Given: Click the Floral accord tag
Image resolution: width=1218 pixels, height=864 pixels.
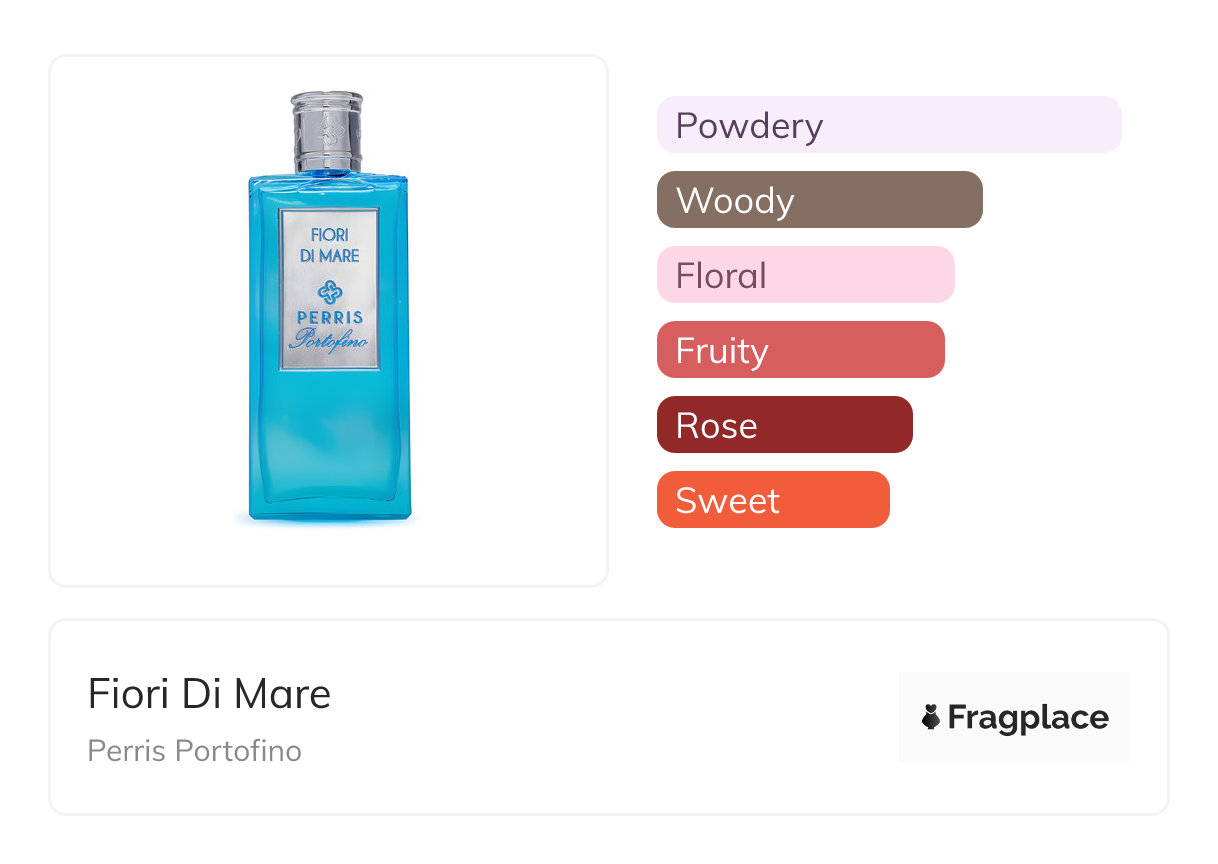Looking at the screenshot, I should 805,275.
